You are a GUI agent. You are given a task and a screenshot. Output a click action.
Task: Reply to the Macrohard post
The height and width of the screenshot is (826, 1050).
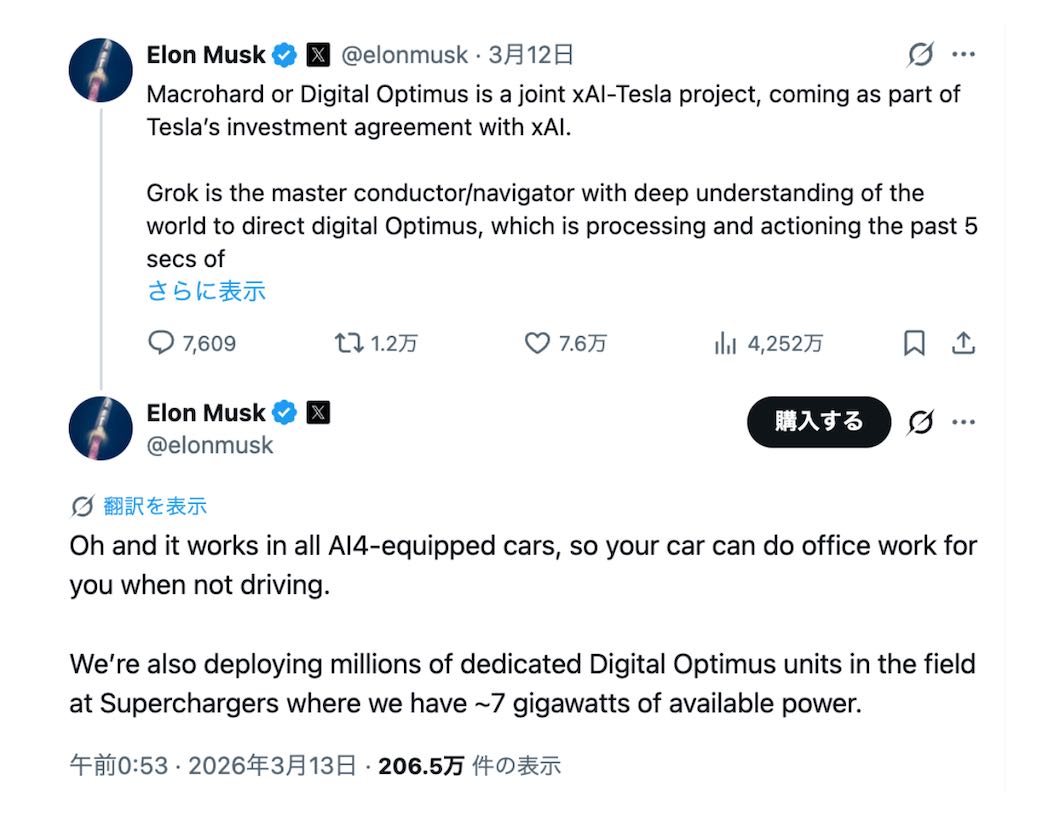click(x=163, y=343)
